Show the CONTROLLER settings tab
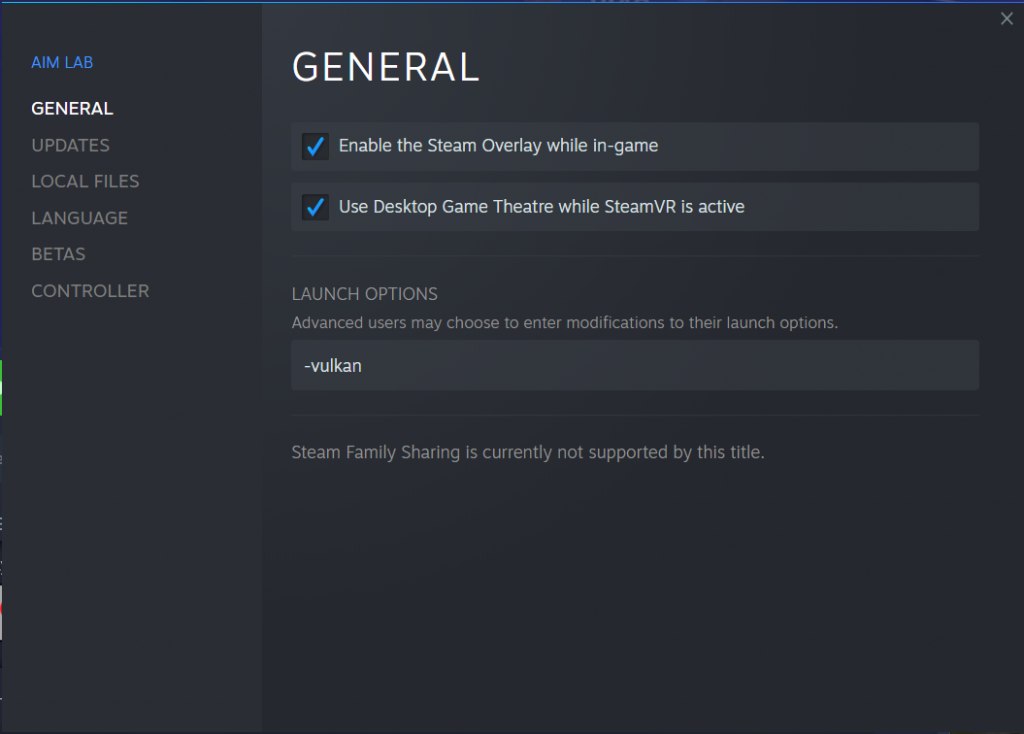 click(90, 291)
